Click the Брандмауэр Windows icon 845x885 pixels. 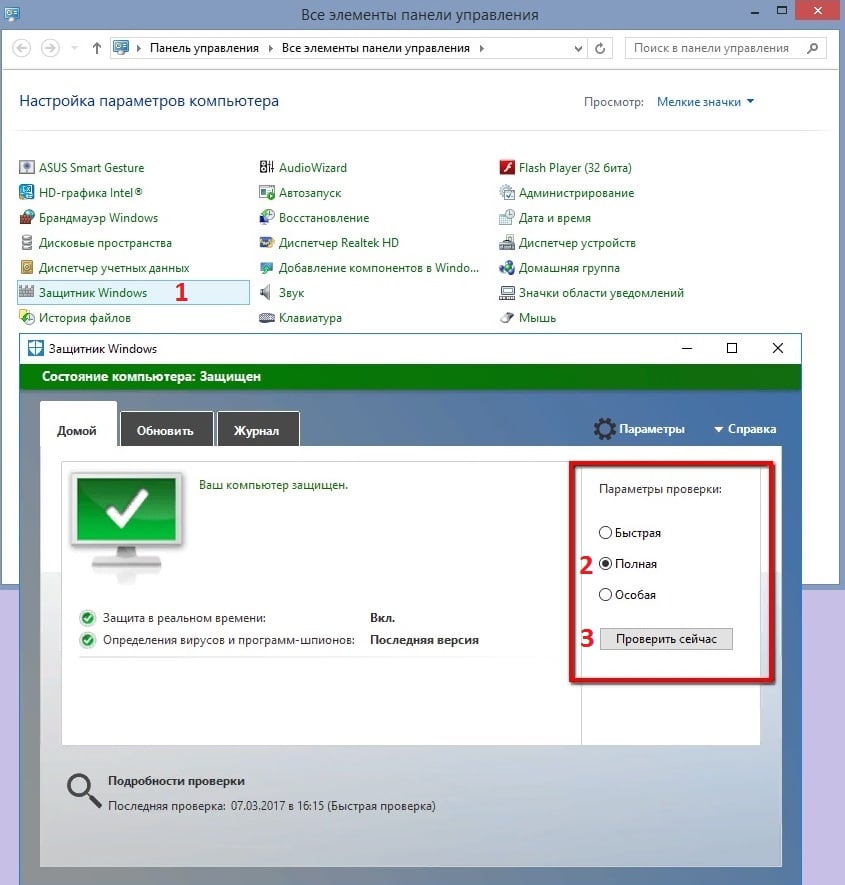click(x=27, y=217)
